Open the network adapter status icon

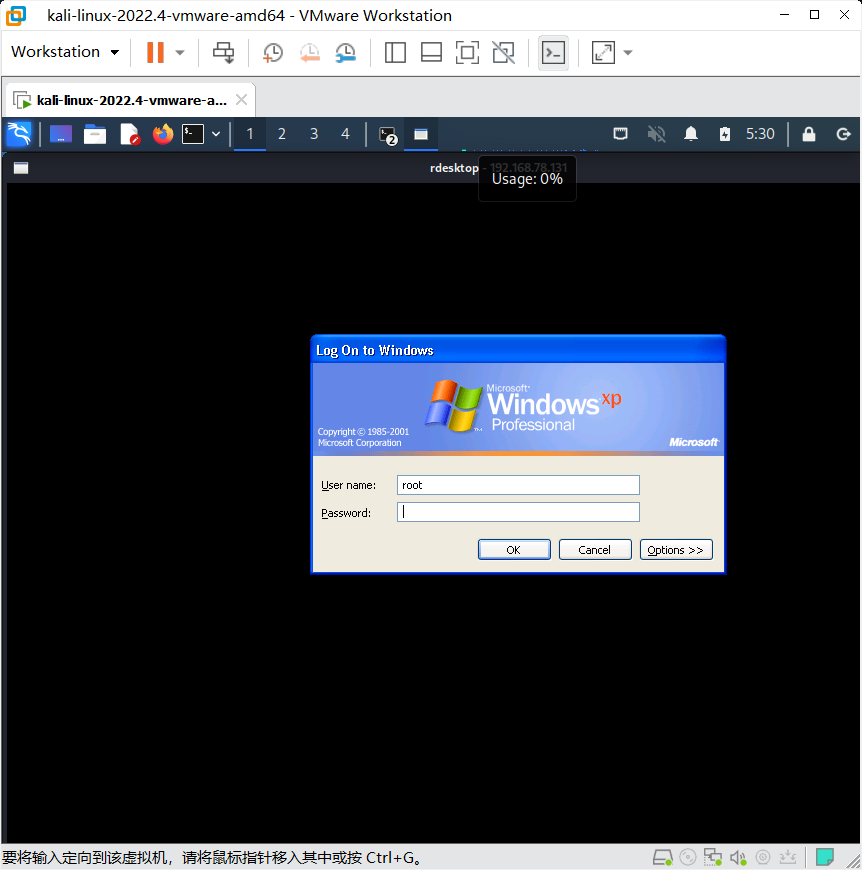713,858
